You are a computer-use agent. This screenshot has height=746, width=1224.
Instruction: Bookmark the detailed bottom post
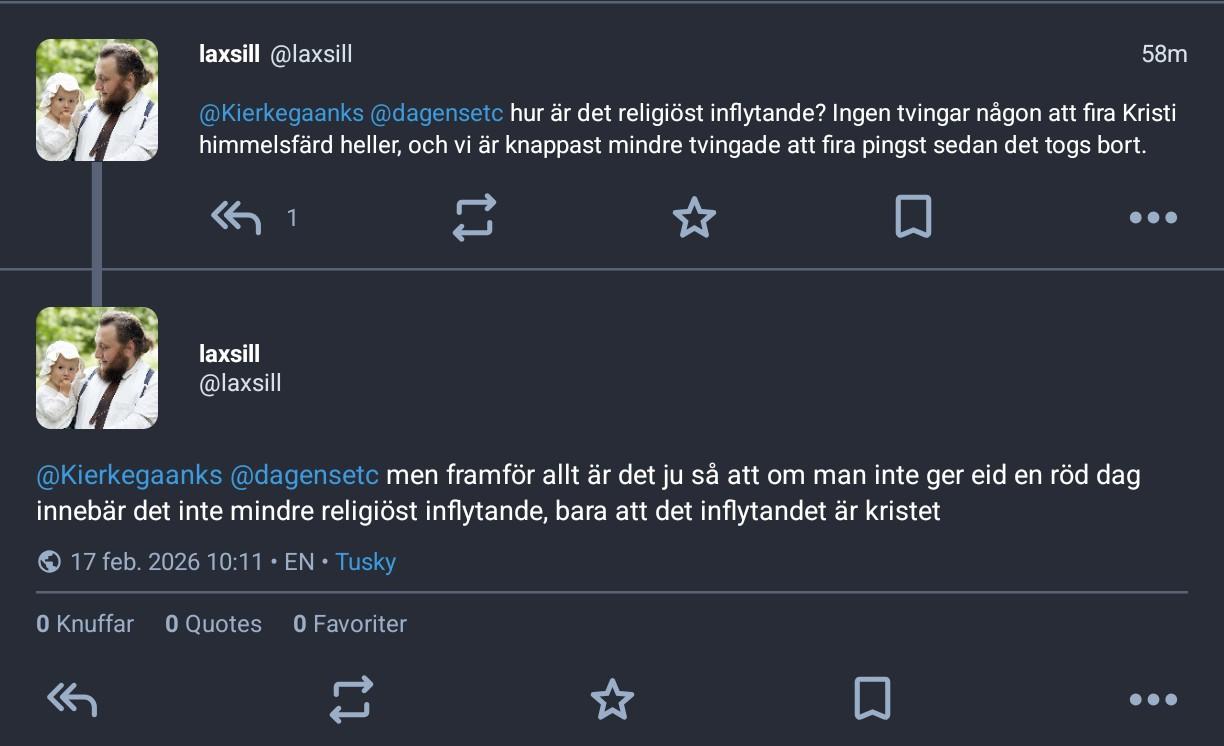coord(872,700)
